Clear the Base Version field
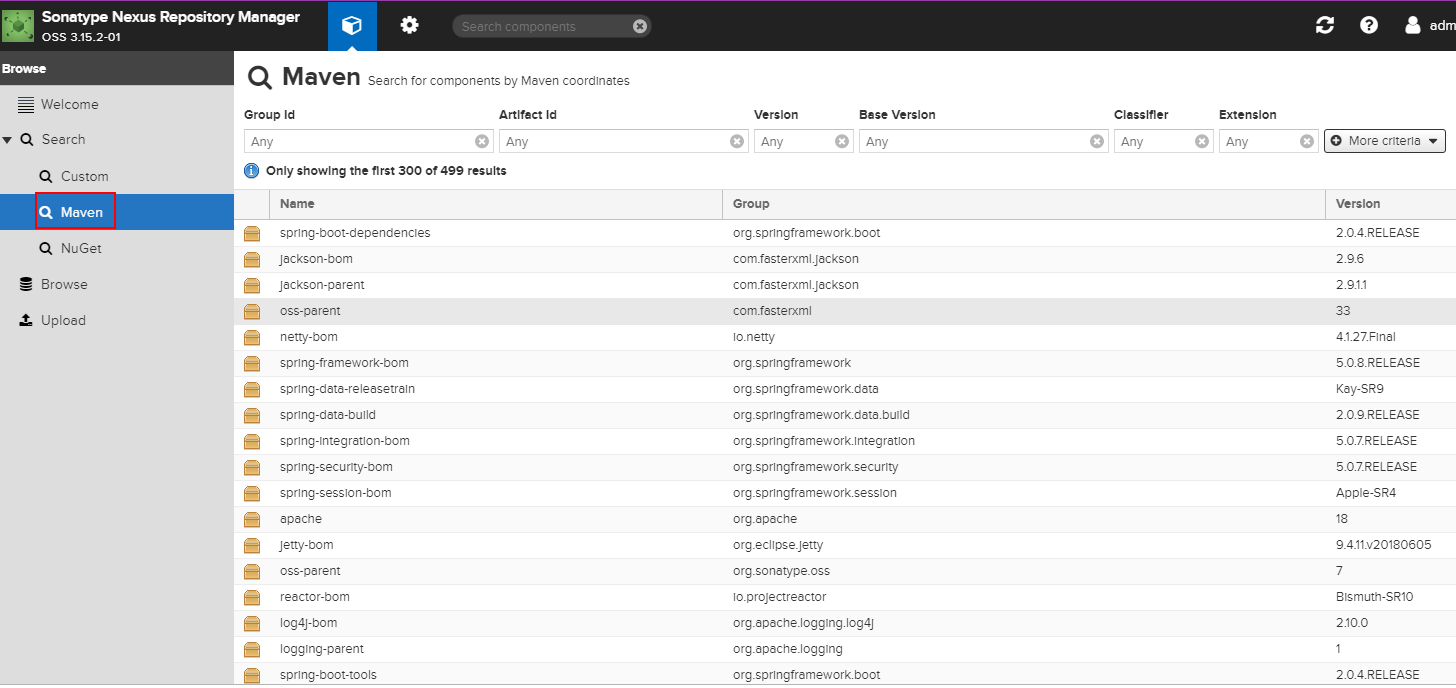Screen dimensions: 1456x688 pos(1098,141)
